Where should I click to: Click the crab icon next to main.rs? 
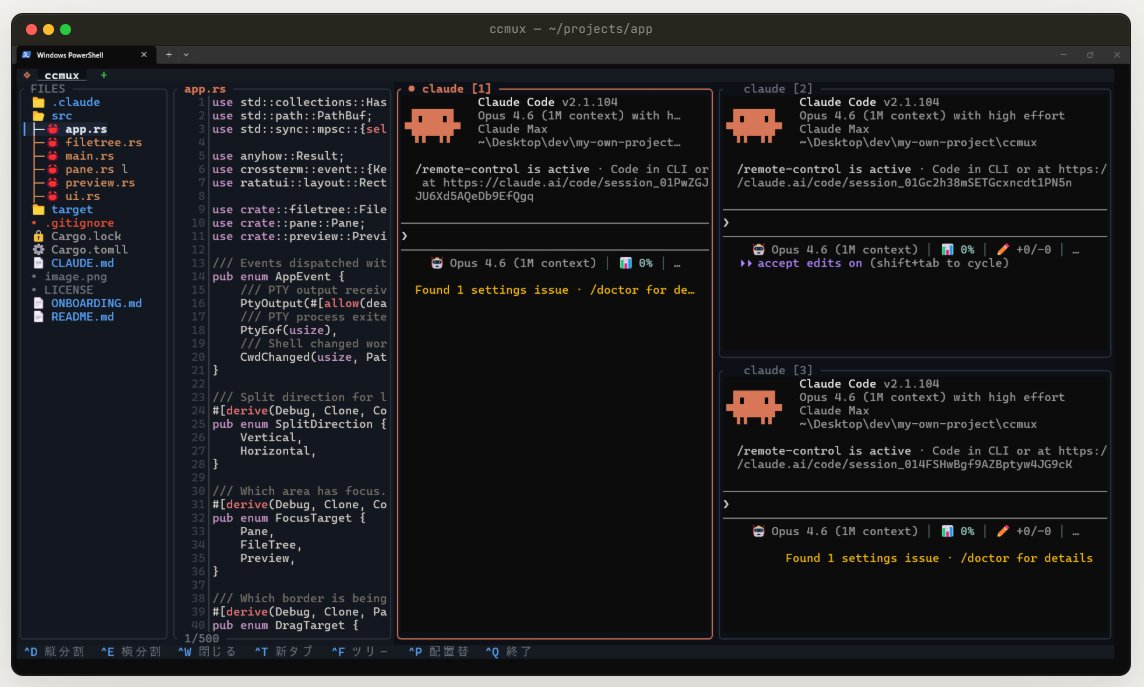[53, 156]
